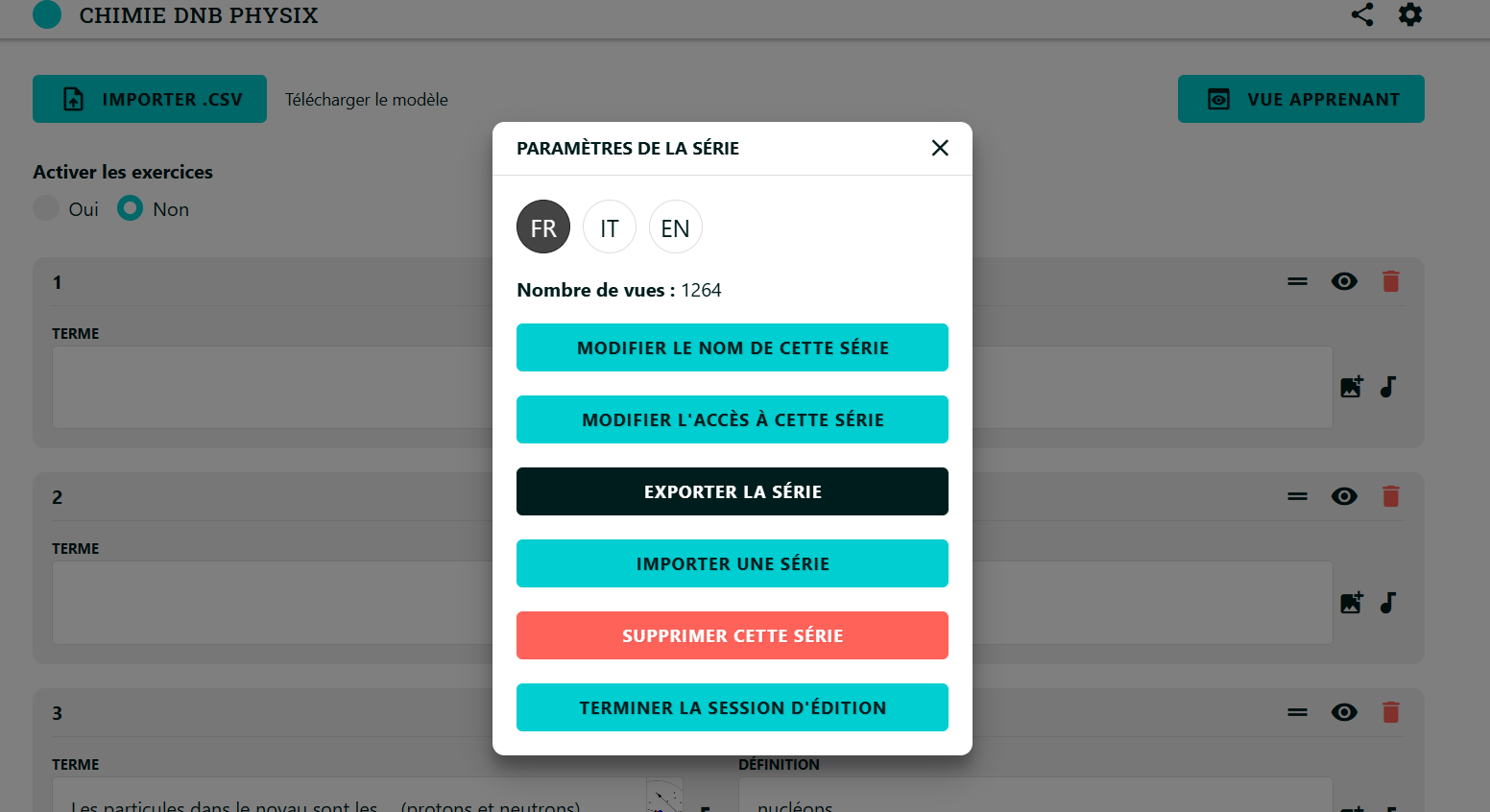Switch series language to IT
This screenshot has height=812, width=1490.
tap(609, 227)
